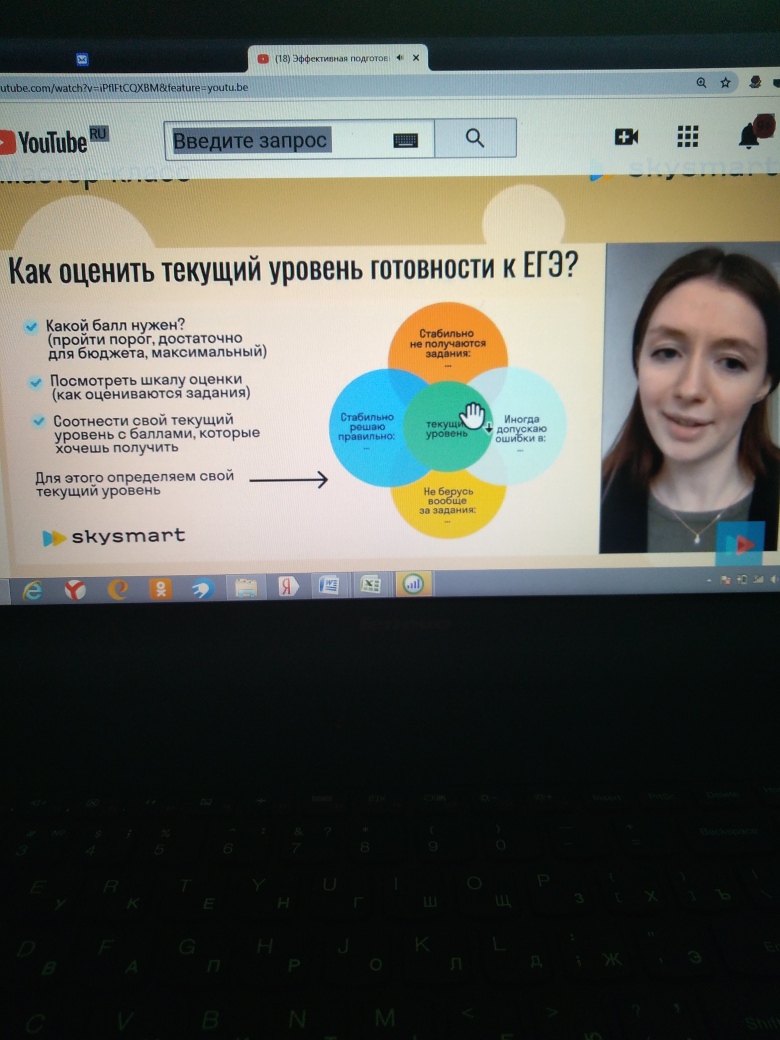
Task: Open Microsoft Word from the taskbar
Action: point(329,586)
